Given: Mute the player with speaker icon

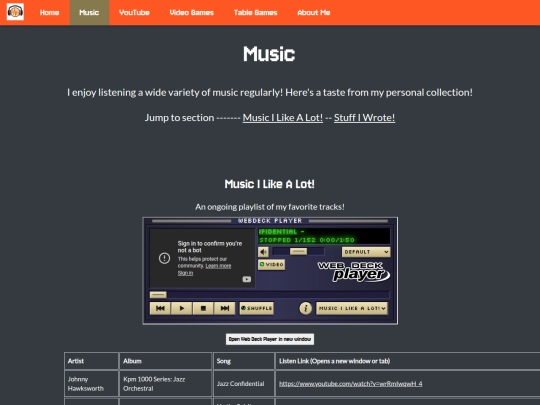Looking at the screenshot, I should 263,252.
